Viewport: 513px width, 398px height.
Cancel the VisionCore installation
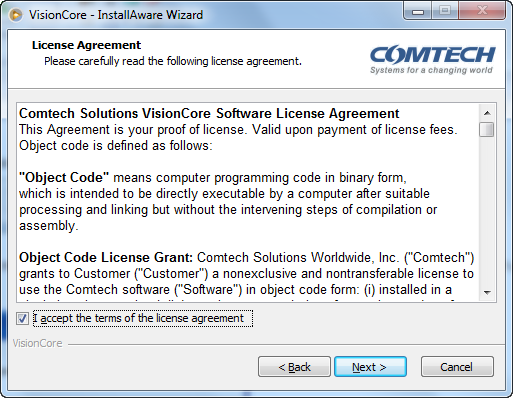tap(457, 367)
